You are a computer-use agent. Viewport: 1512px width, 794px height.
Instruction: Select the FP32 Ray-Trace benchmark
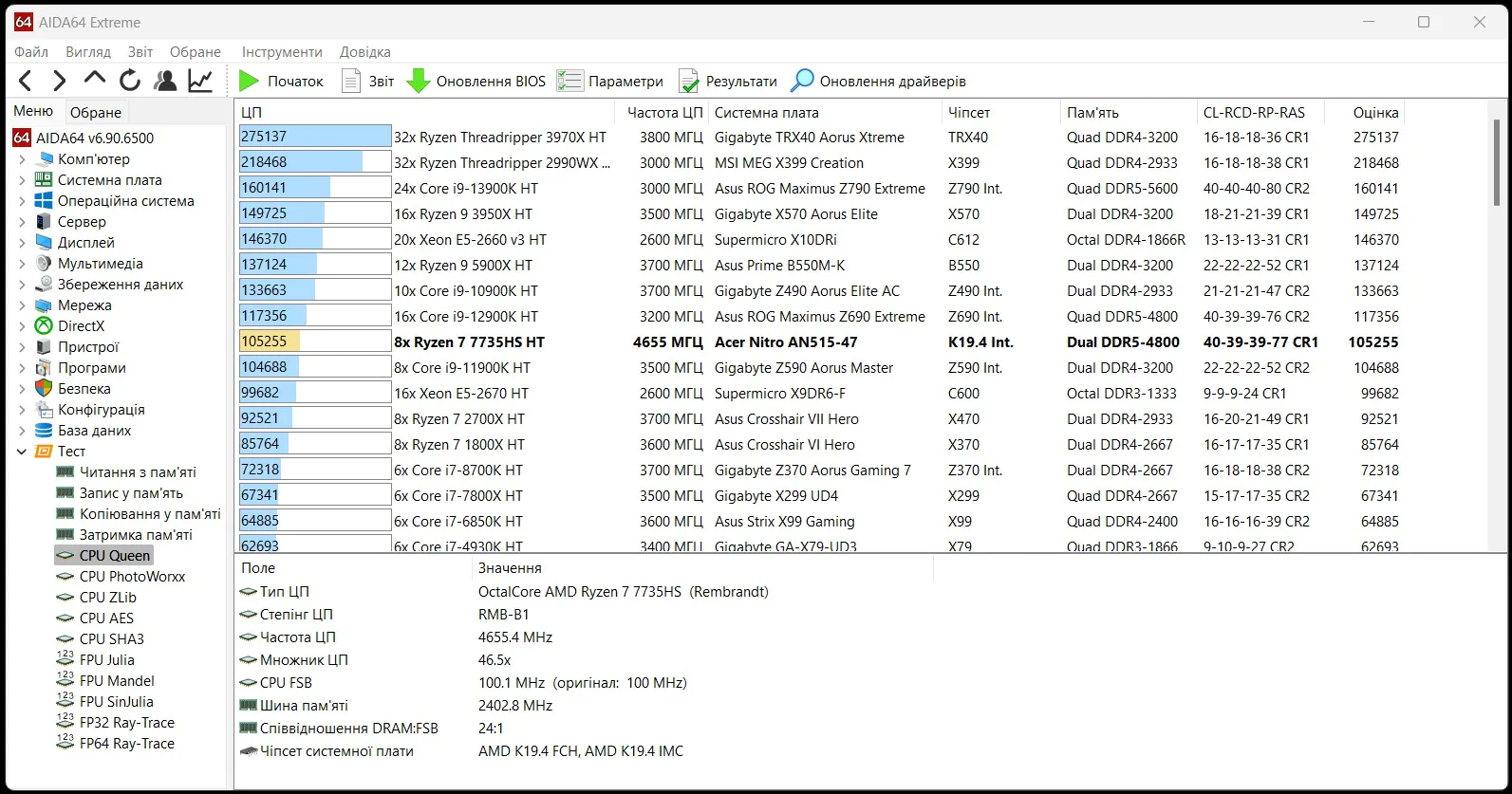[116, 723]
